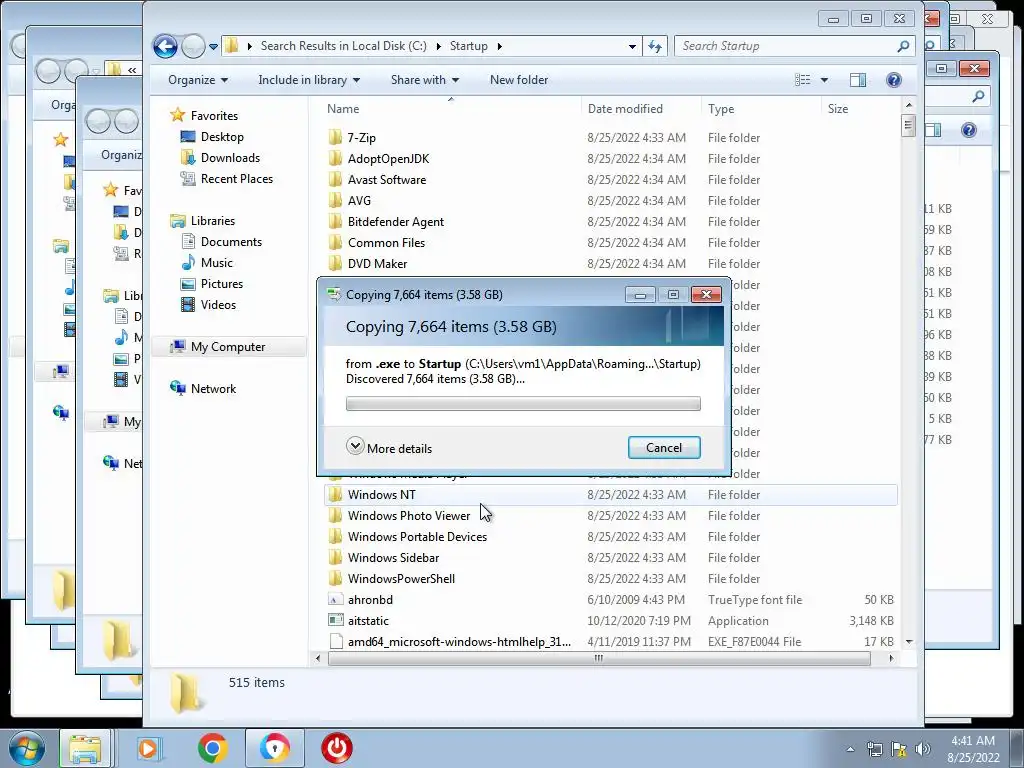Click the copy progress bar
Screen dimensions: 1024x768
[523, 404]
